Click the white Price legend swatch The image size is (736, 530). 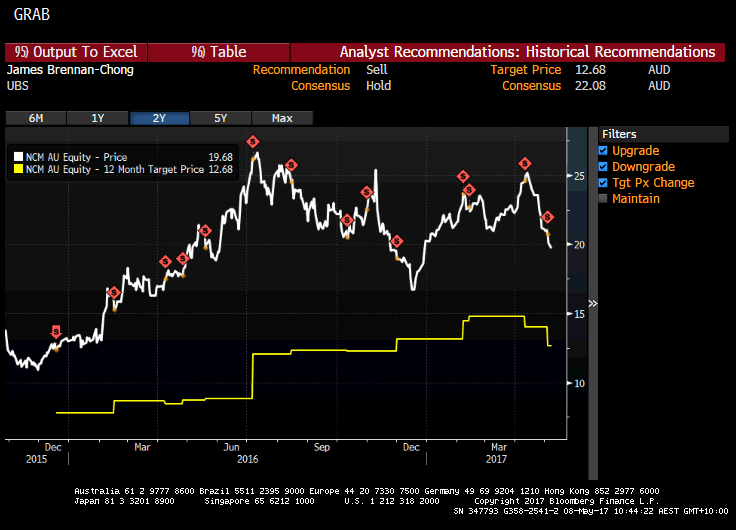pyautogui.click(x=18, y=157)
